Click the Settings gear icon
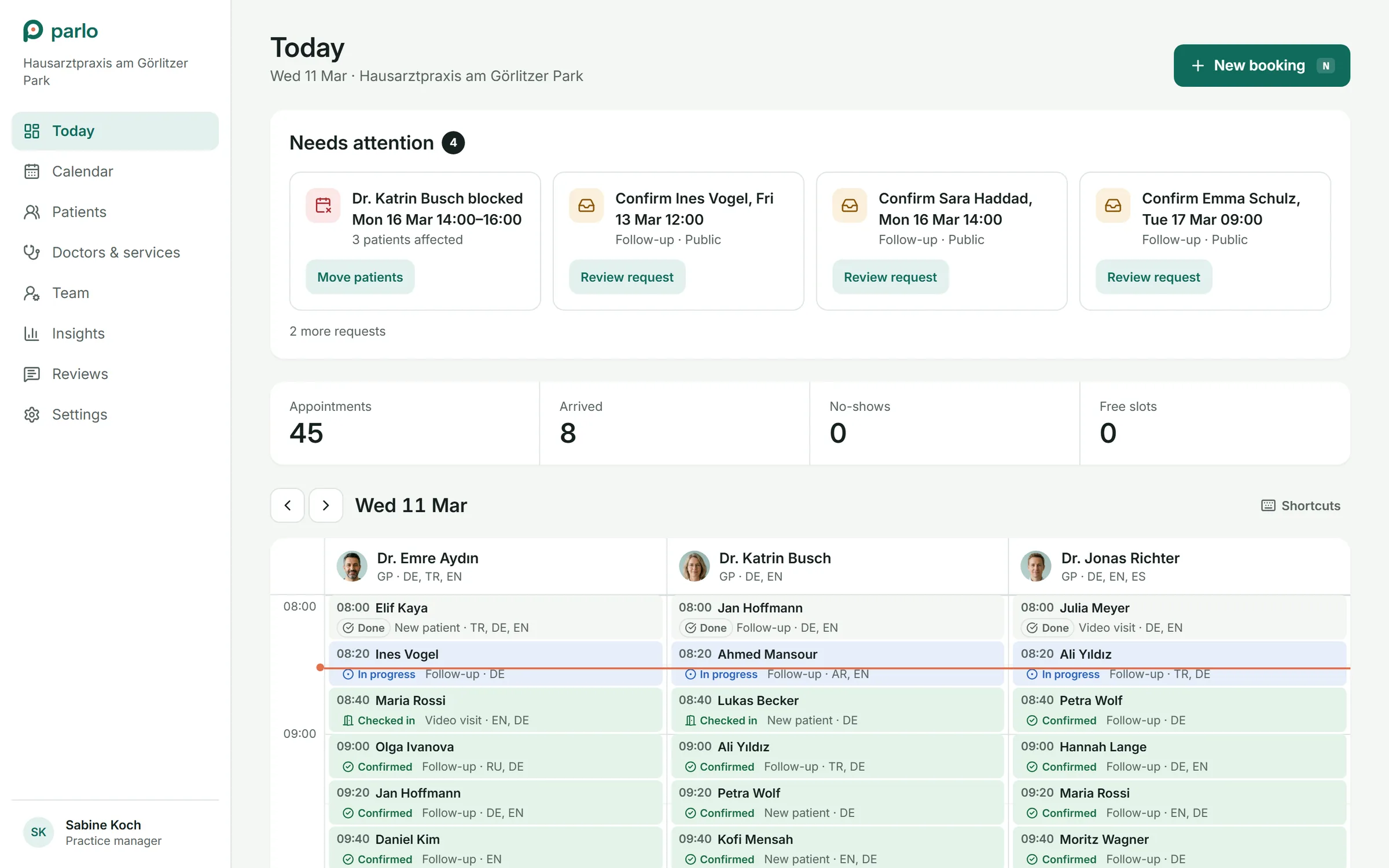The image size is (1389, 868). (32, 414)
